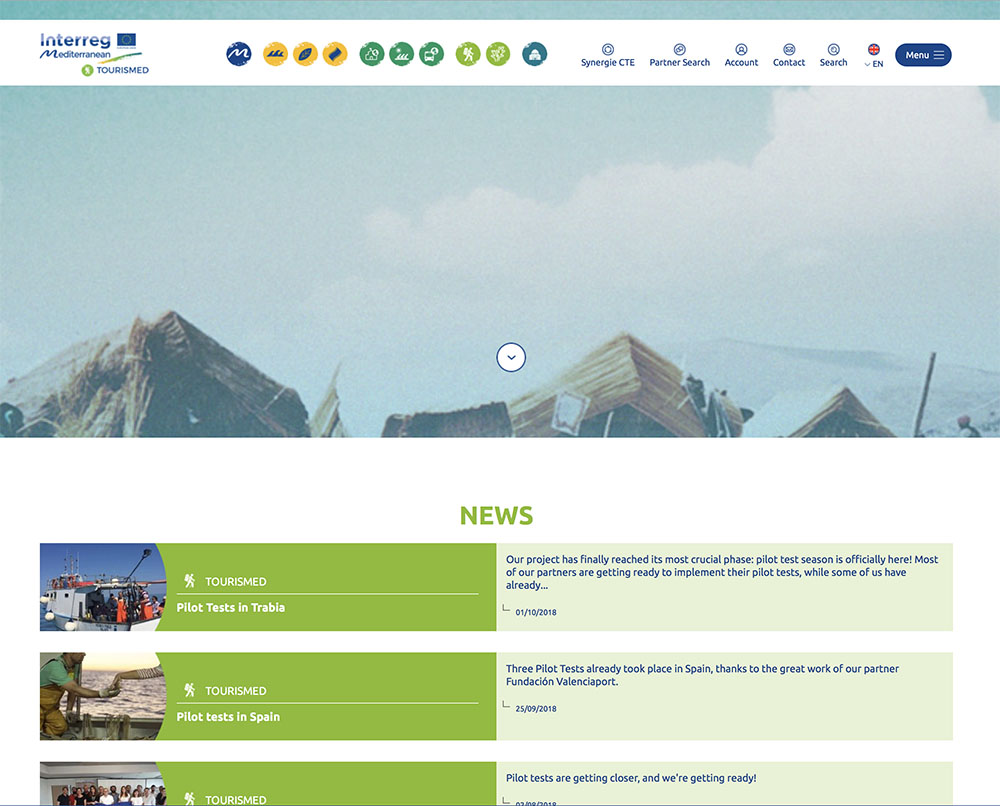
Task: Click the Interreg Mediterranean TOURISMED logo
Action: pyautogui.click(x=94, y=54)
